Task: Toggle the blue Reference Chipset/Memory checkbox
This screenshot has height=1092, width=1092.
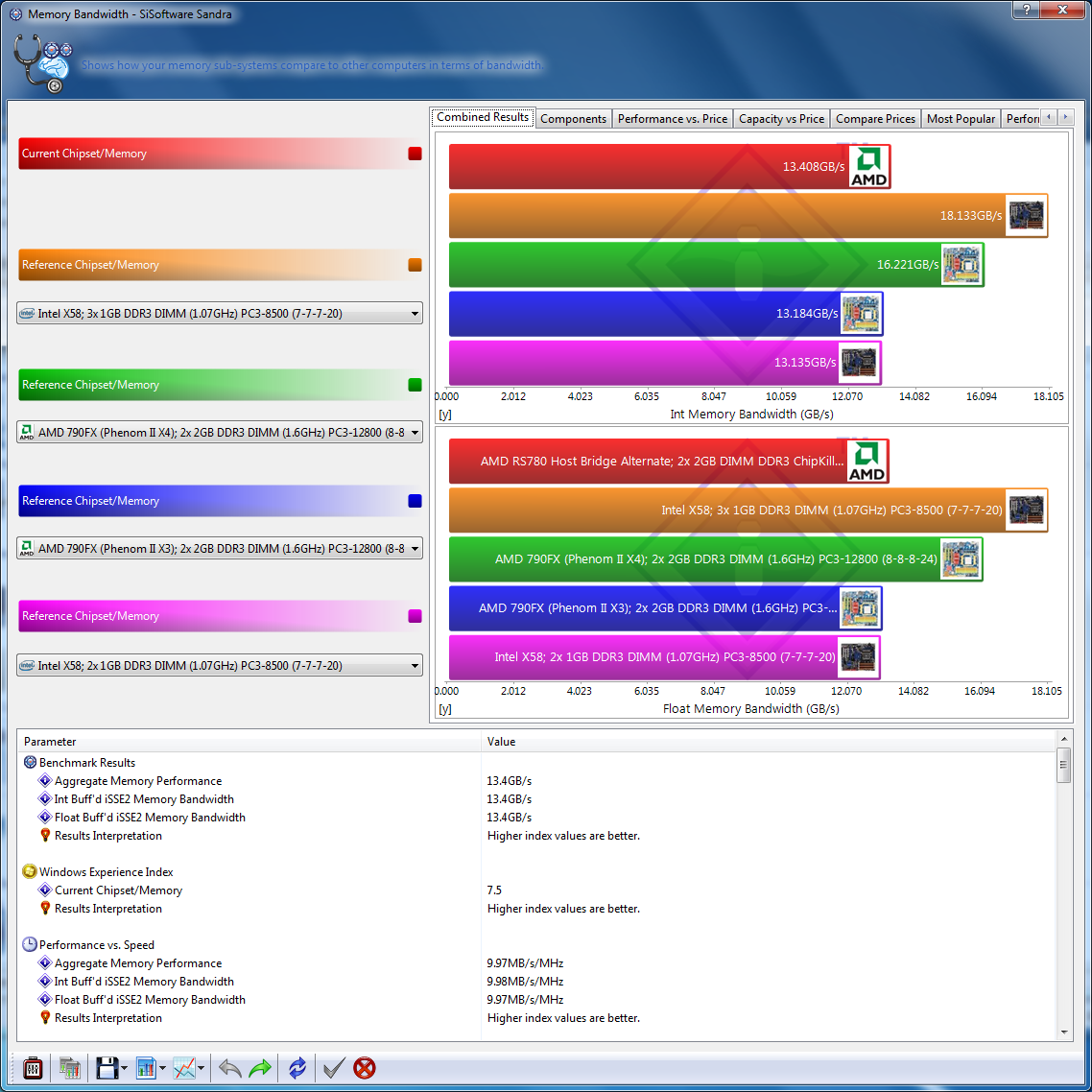Action: pos(415,501)
